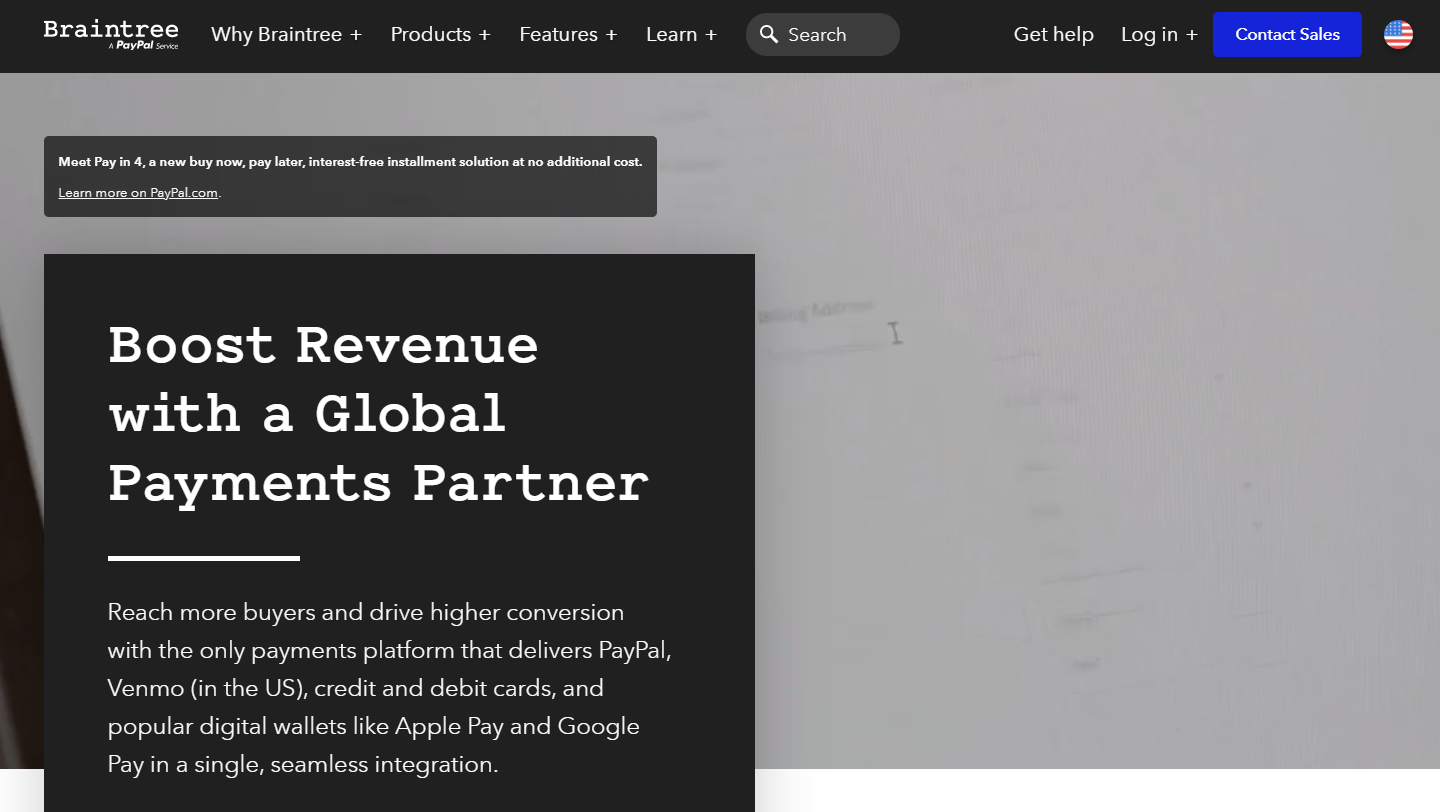Click the magnifier search icon

click(768, 35)
